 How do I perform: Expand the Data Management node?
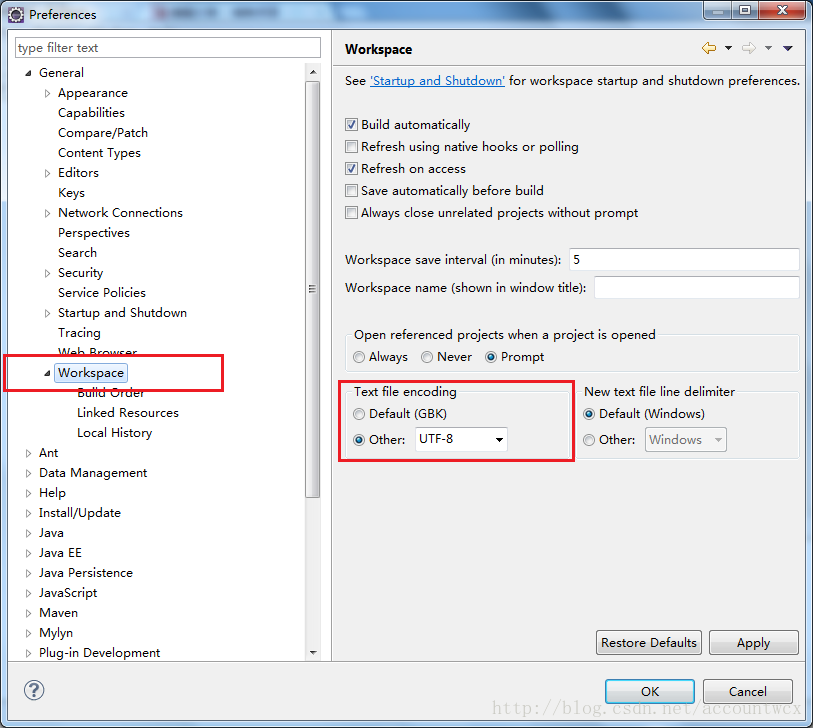(x=29, y=473)
